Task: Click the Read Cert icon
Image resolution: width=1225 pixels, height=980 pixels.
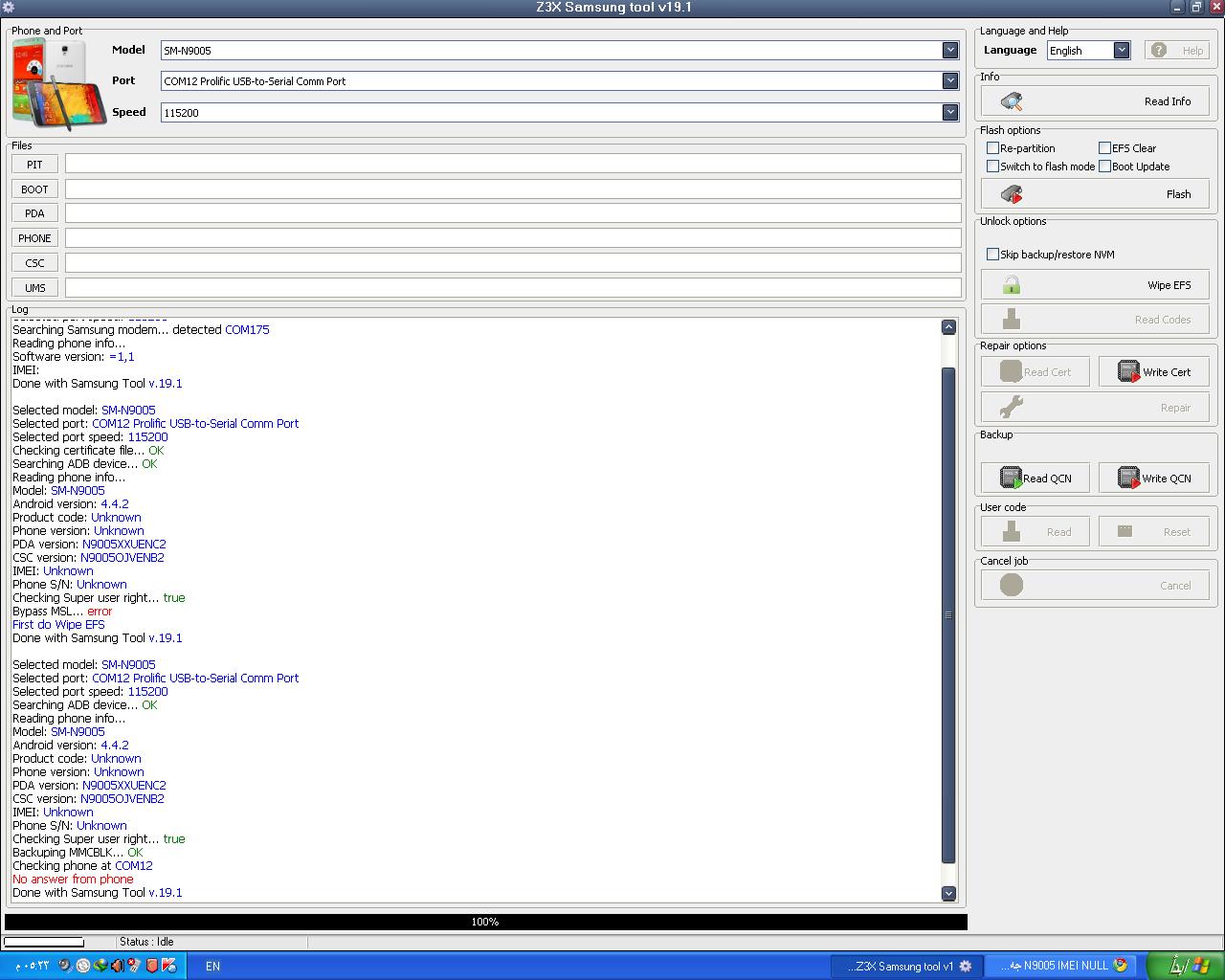Action: pyautogui.click(x=1012, y=371)
